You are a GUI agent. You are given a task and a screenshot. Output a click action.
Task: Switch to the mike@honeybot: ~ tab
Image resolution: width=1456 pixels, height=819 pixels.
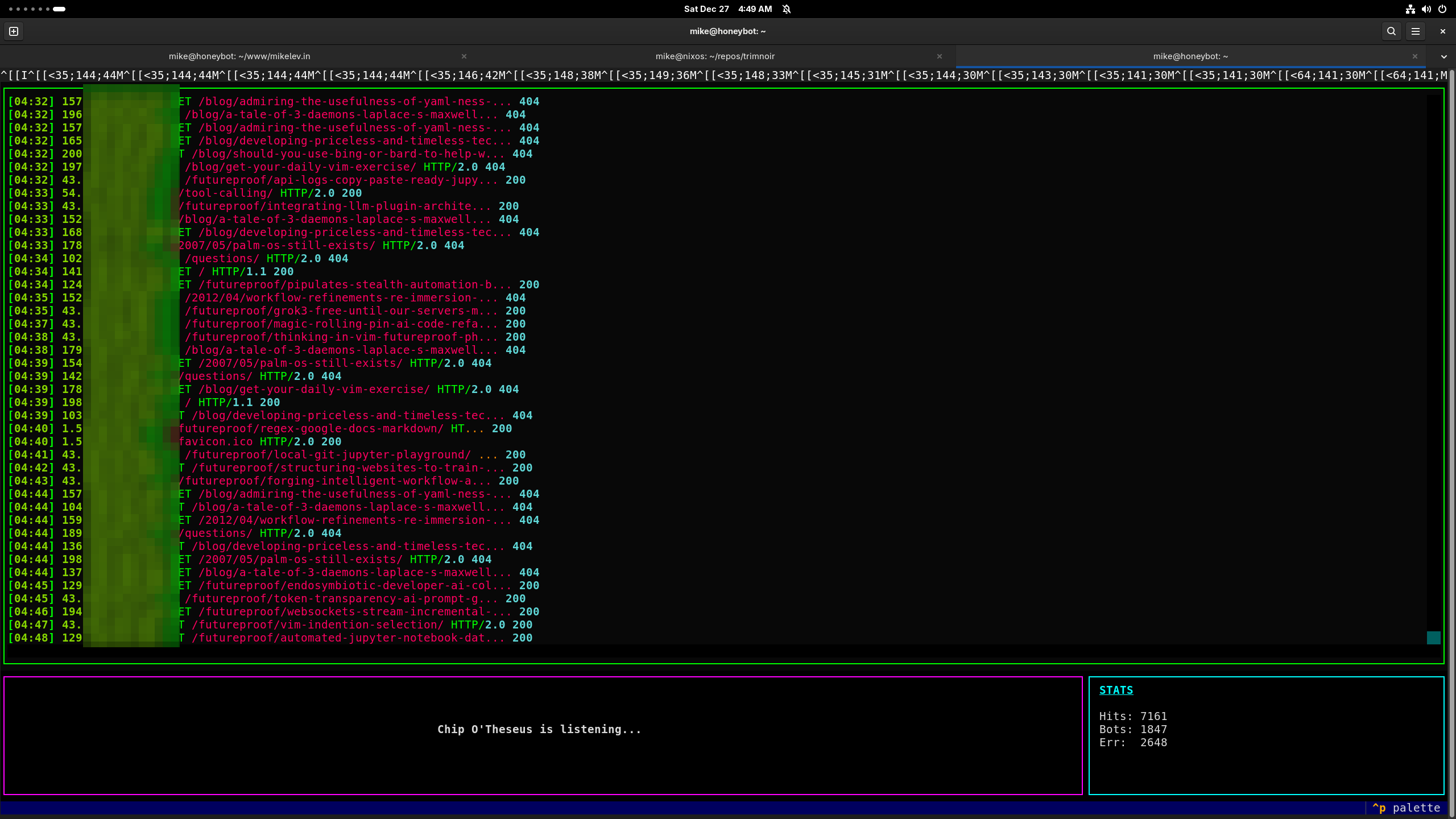[1190, 56]
